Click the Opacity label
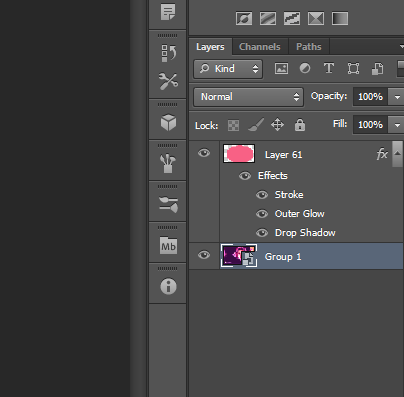Screen dimensions: 404x397 click(x=329, y=96)
